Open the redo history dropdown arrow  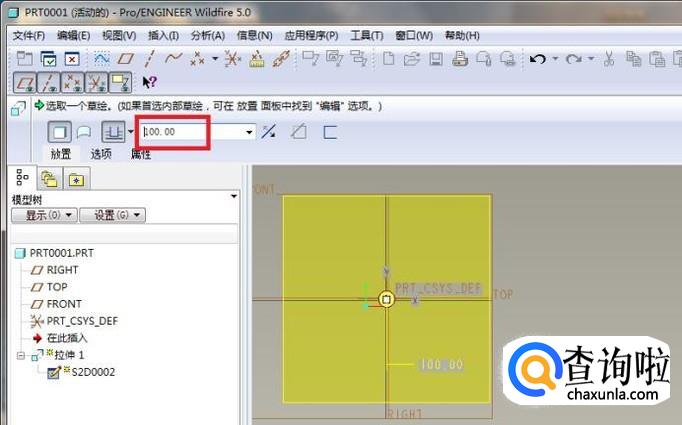591,58
